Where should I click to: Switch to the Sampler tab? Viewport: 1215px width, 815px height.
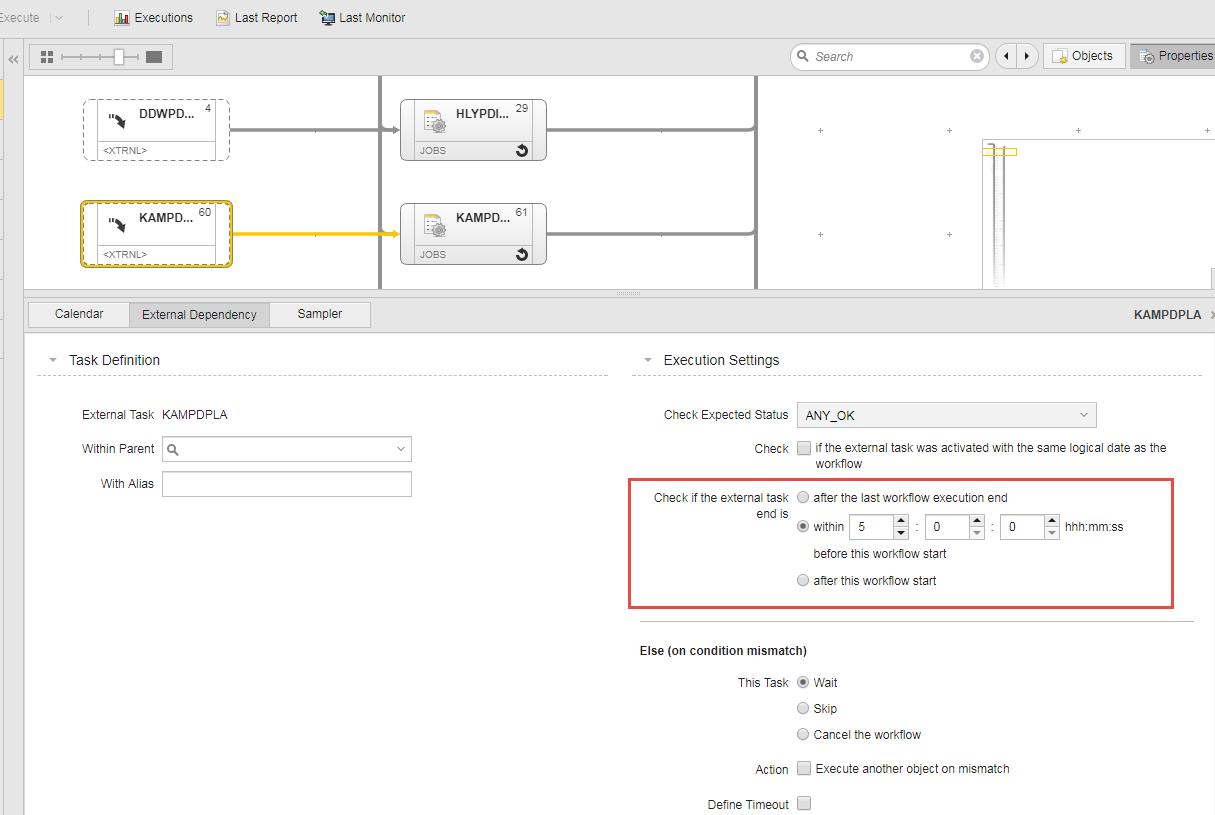(x=320, y=314)
